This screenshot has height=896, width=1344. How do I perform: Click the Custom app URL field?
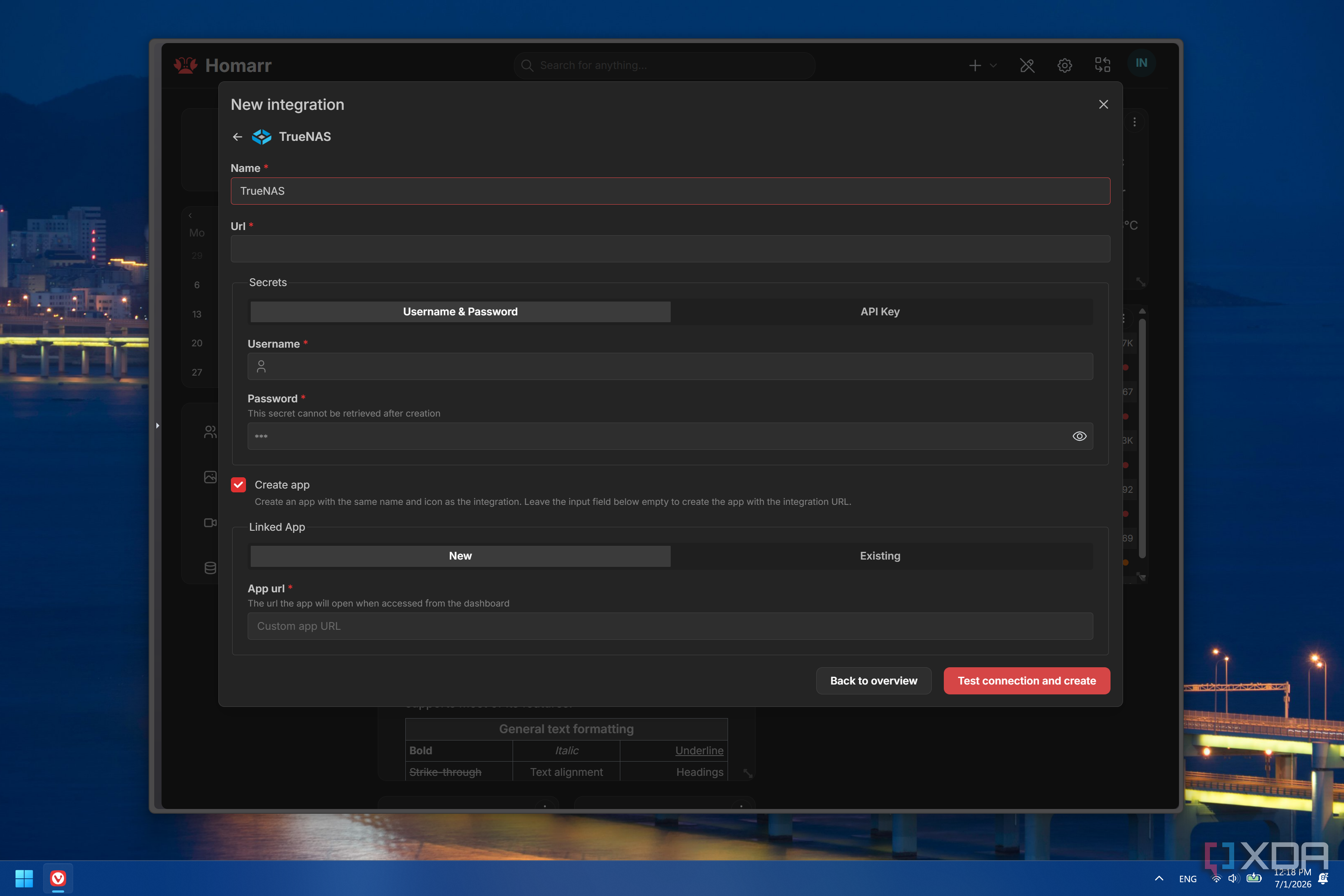670,626
